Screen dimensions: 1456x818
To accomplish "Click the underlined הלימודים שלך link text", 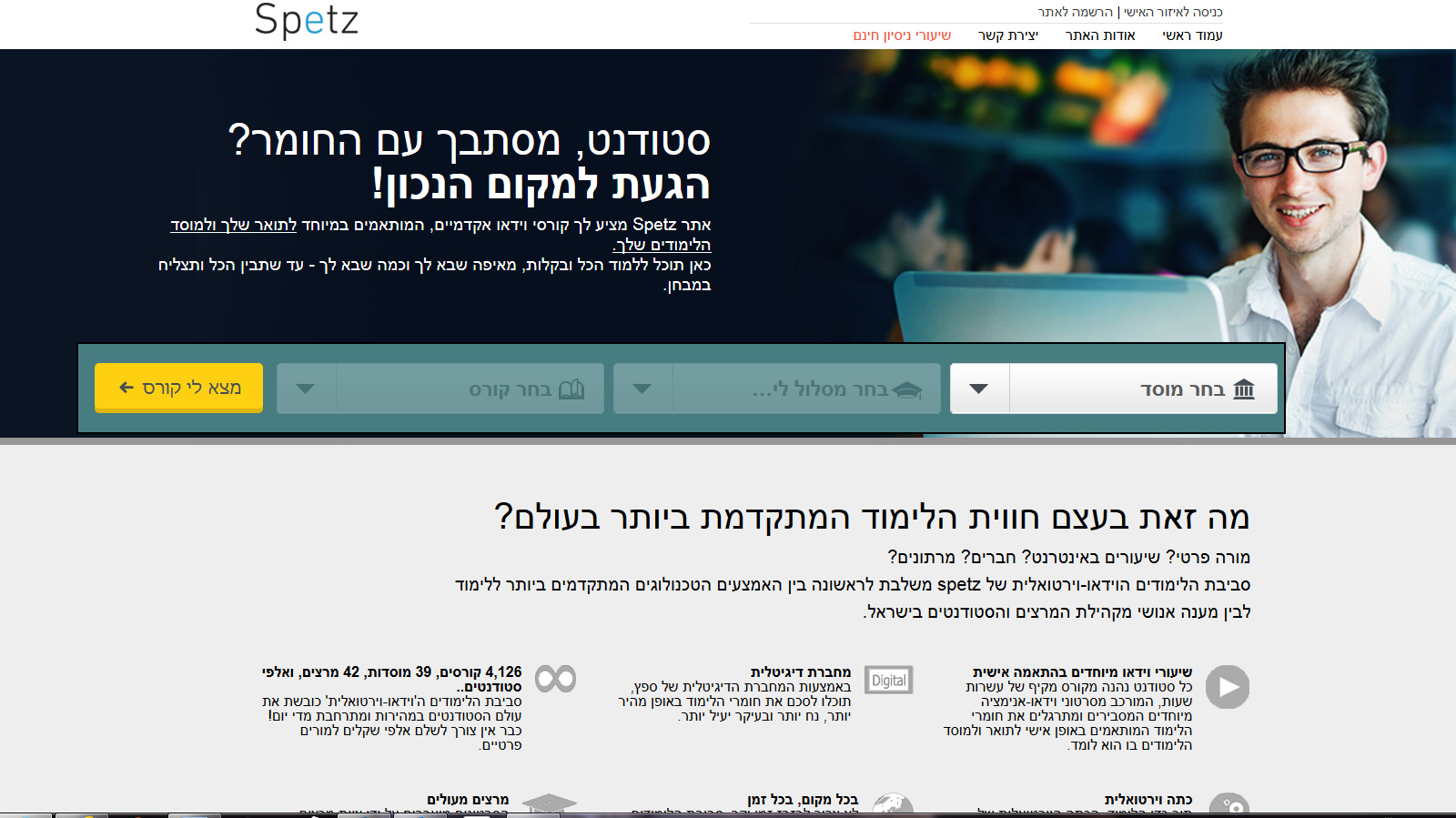I will [x=662, y=245].
